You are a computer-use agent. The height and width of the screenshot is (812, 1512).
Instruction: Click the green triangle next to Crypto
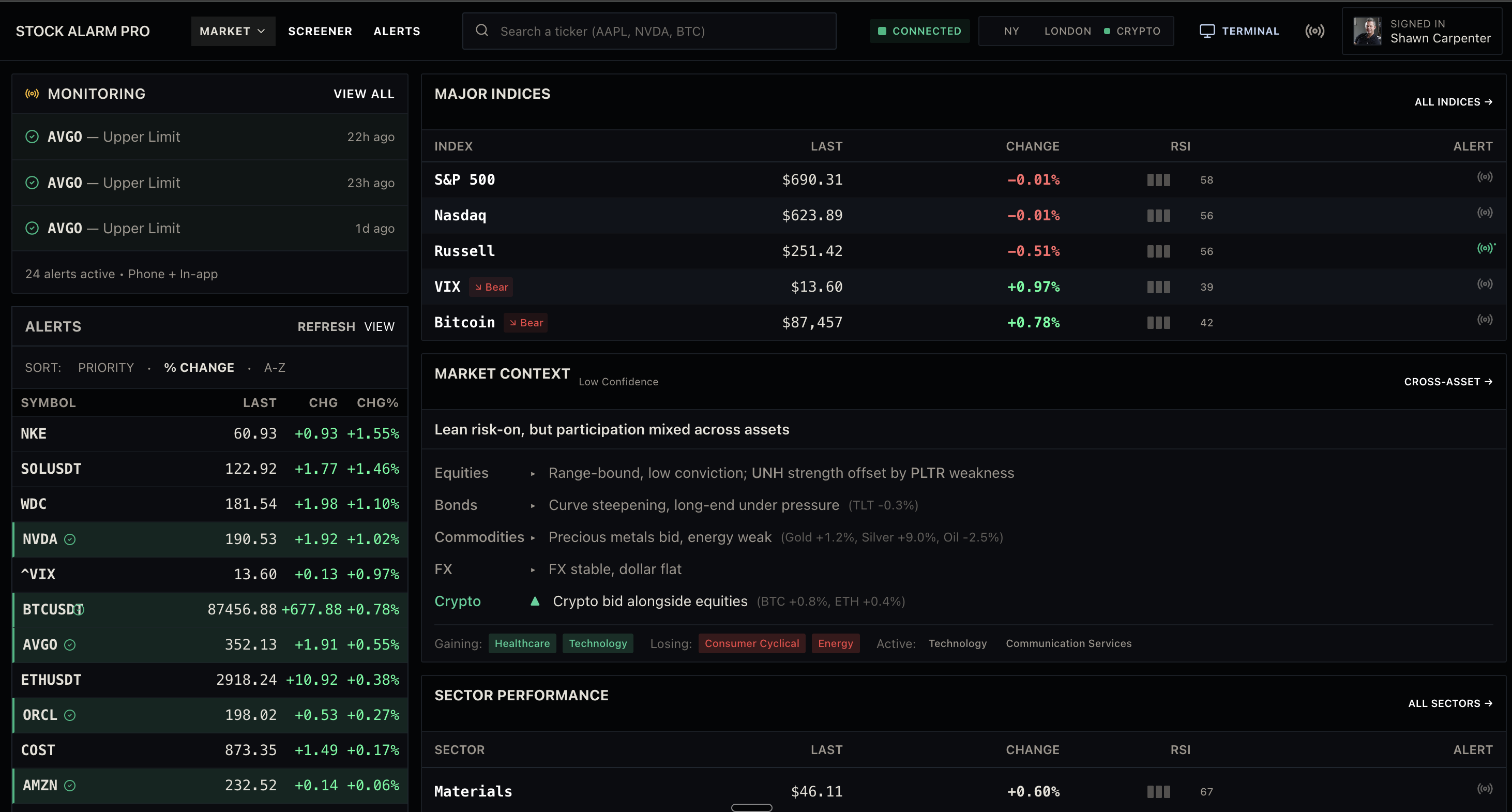535,601
